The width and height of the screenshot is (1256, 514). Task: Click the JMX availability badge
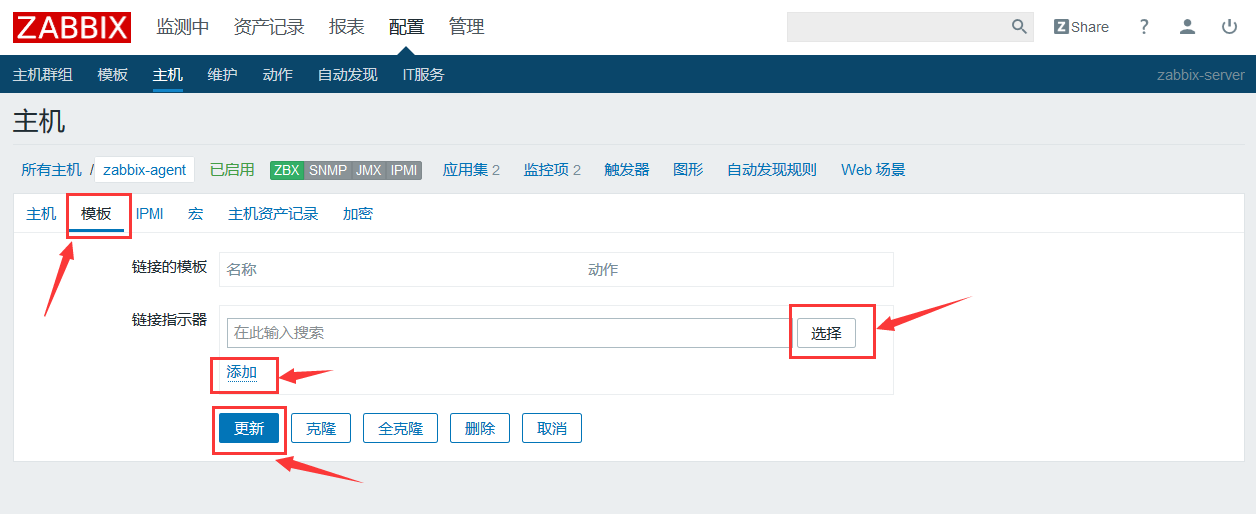tap(369, 170)
